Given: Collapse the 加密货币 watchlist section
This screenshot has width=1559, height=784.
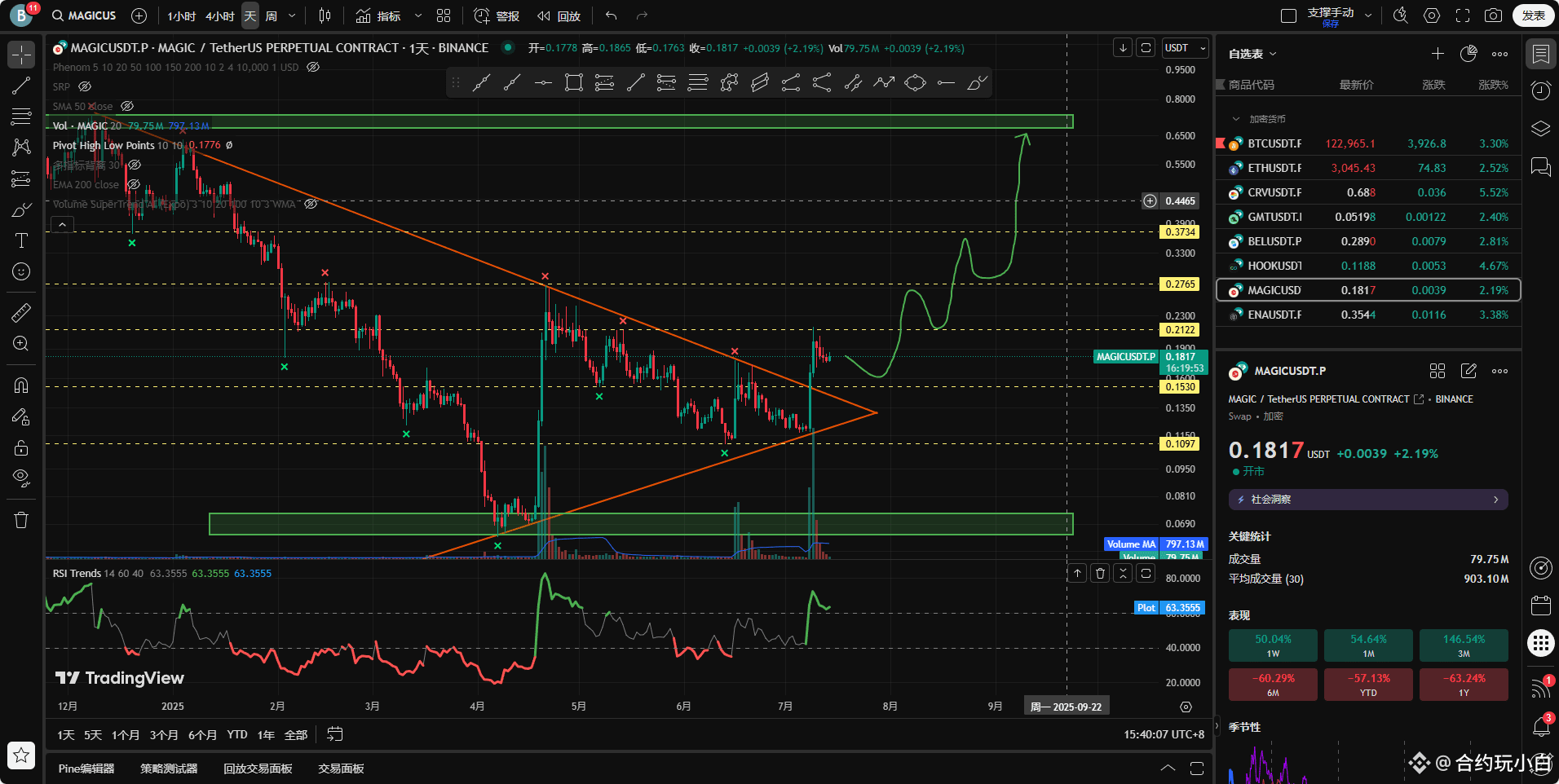Looking at the screenshot, I should 1236,119.
